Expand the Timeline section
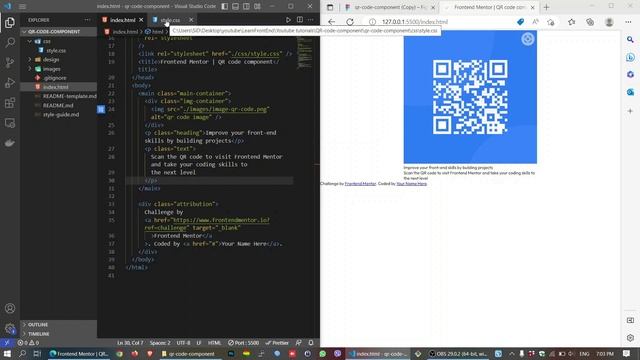Viewport: 640px width, 360px height. point(58,334)
